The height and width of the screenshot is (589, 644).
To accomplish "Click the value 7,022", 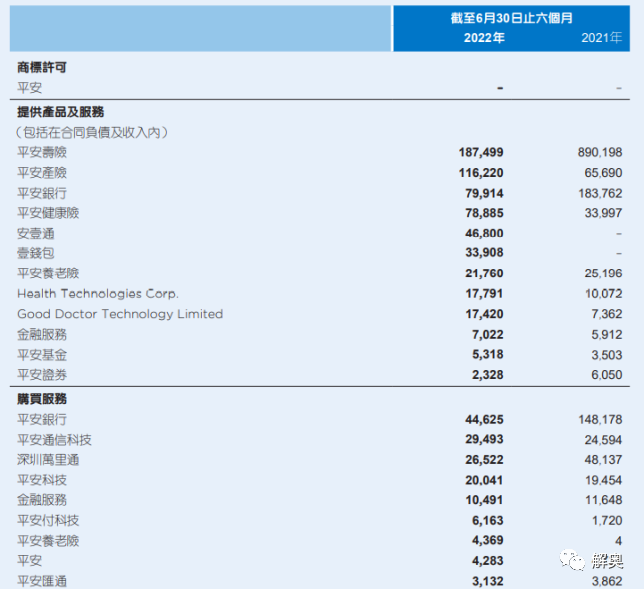I will pyautogui.click(x=488, y=334).
